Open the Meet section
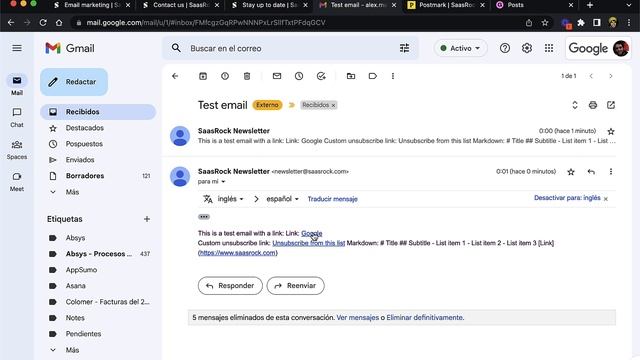Screen dimensions: 640x360 tap(17, 182)
